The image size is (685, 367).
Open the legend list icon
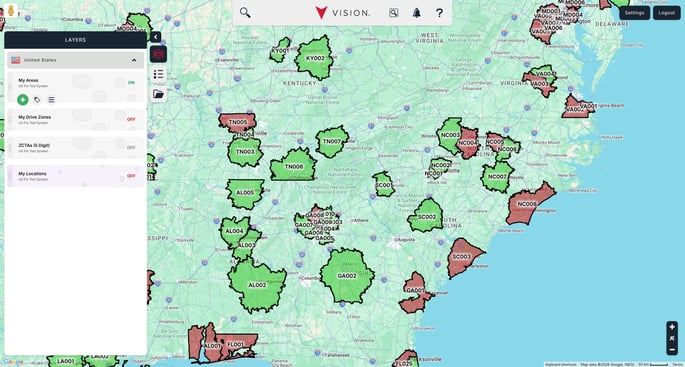158,74
